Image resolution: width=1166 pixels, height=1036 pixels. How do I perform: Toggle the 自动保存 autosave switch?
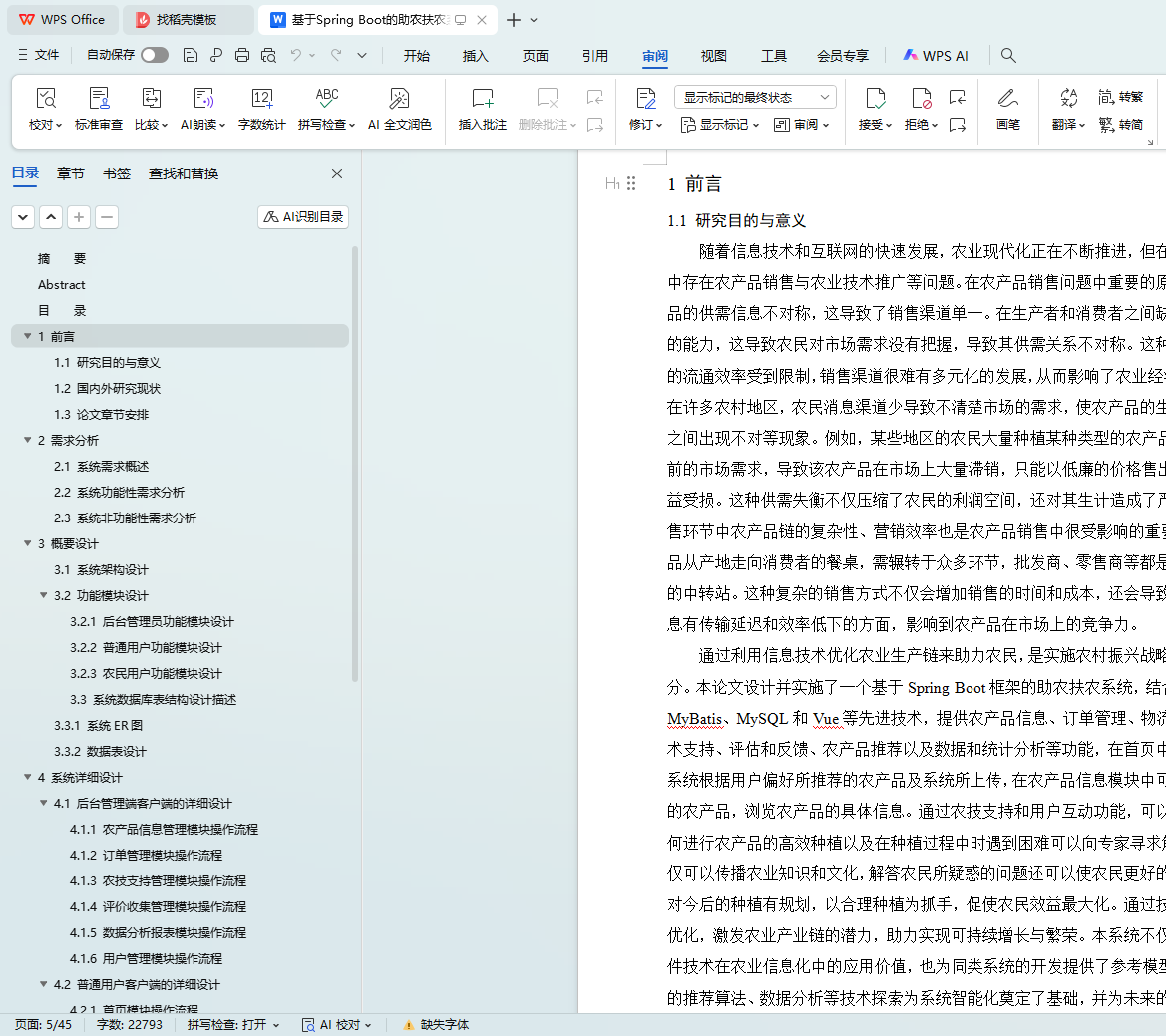click(x=155, y=56)
